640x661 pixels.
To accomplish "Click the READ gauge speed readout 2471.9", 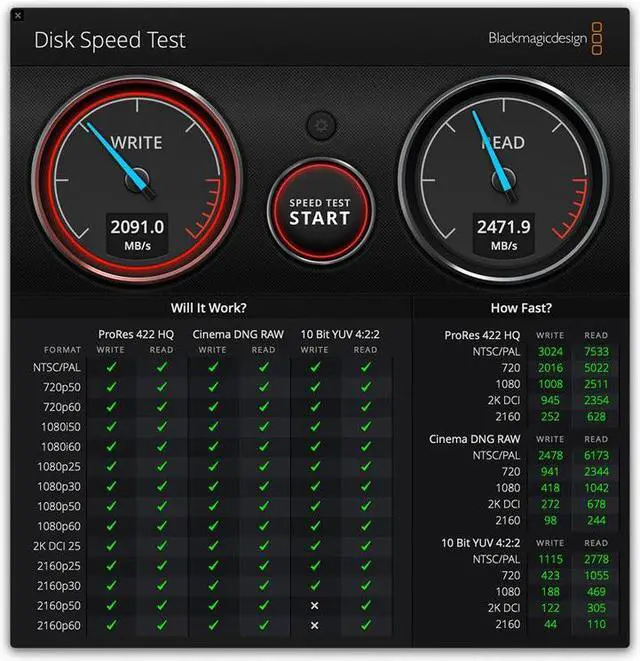I will click(503, 227).
